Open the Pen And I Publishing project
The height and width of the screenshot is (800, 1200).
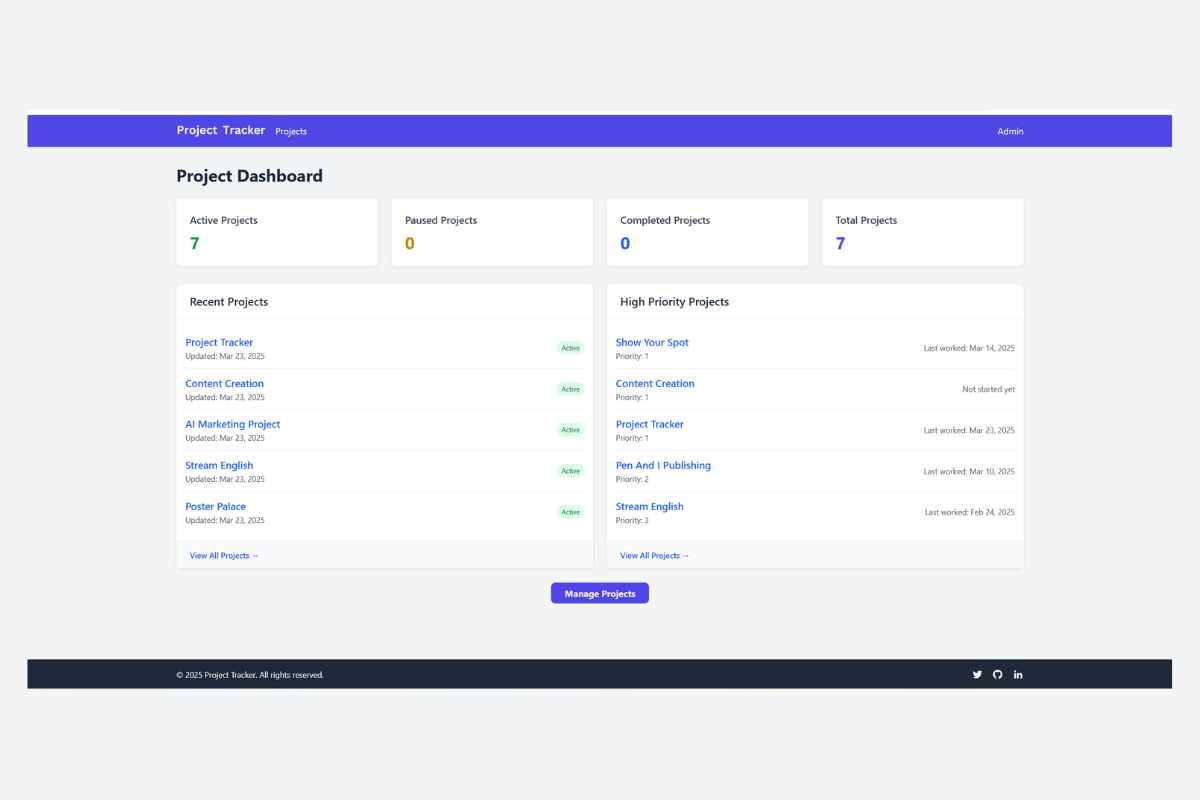[x=663, y=465]
